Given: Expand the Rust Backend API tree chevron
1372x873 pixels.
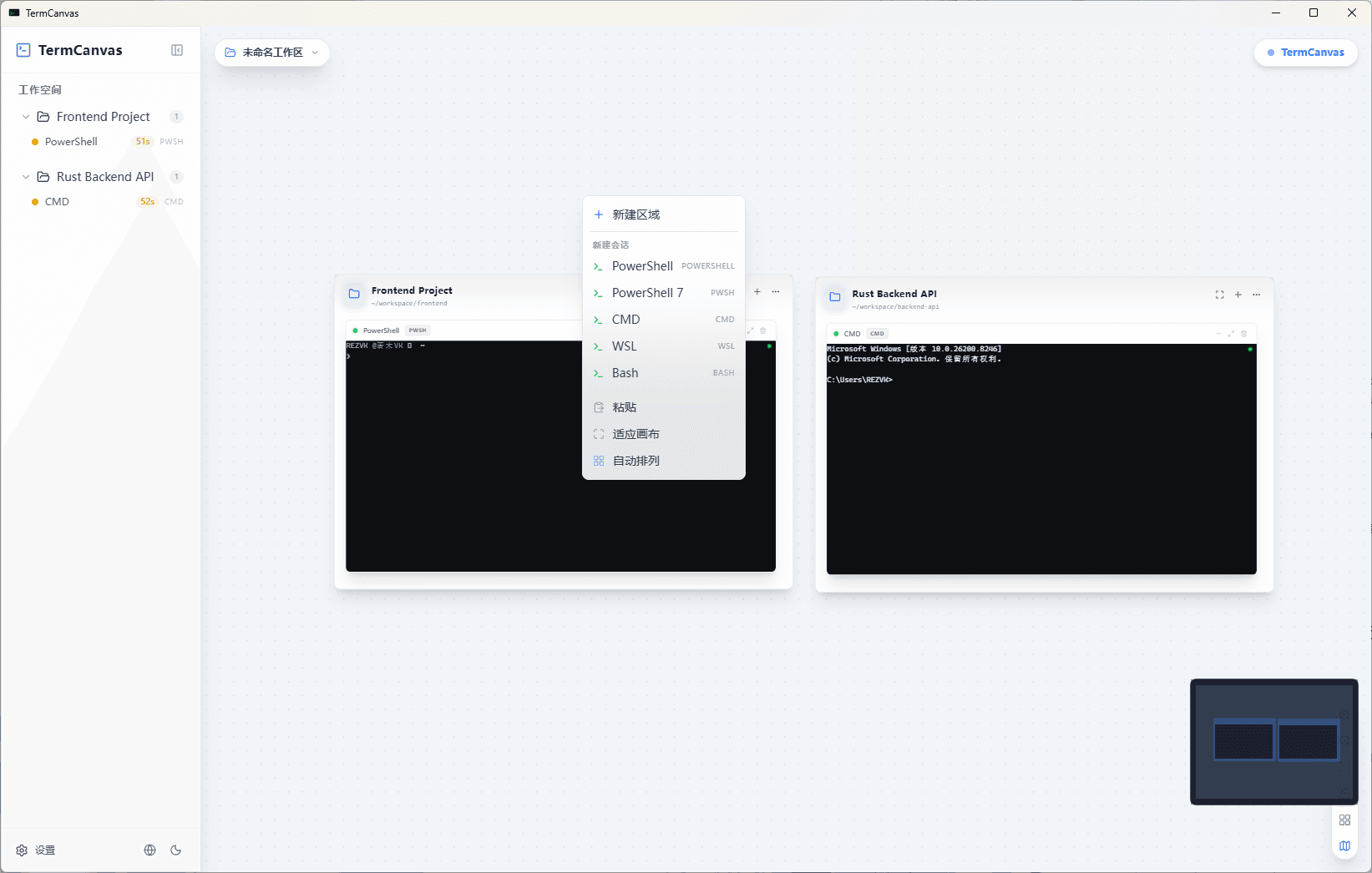Looking at the screenshot, I should [x=24, y=177].
